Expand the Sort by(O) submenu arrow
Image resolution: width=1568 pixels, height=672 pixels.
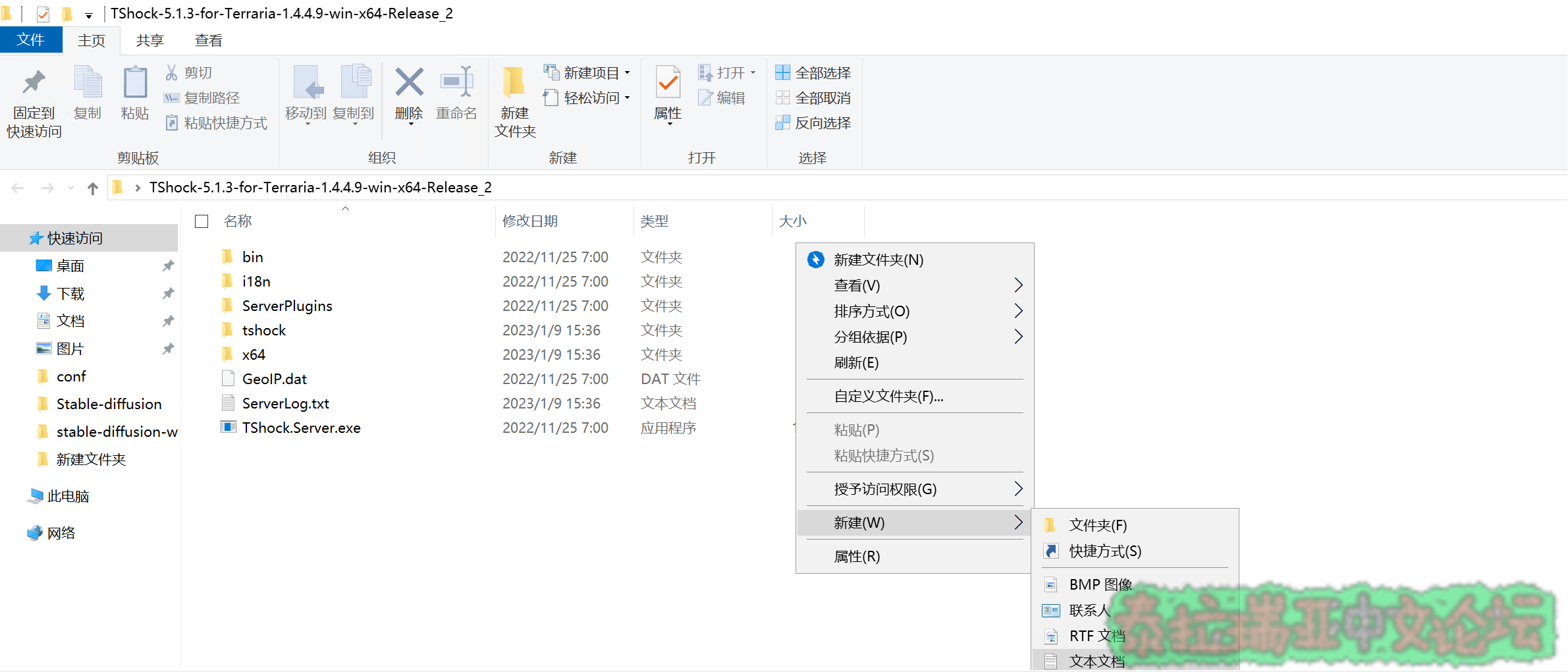click(1018, 311)
